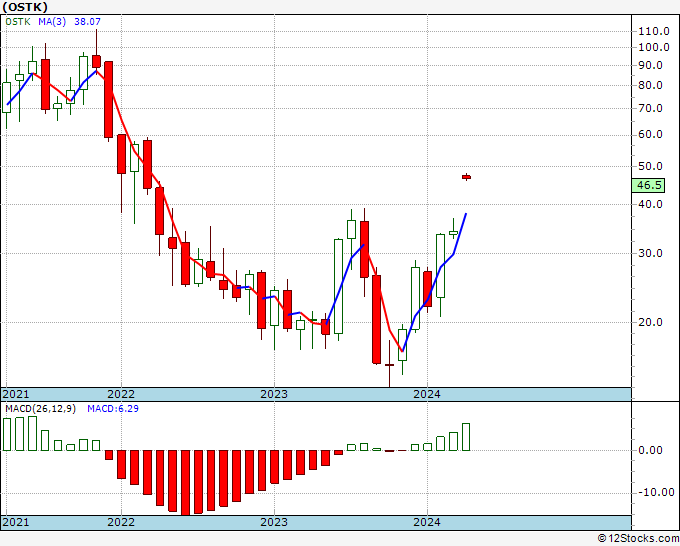This screenshot has width=680, height=546.
Task: Click the 90.0 price axis label
Action: tap(650, 65)
